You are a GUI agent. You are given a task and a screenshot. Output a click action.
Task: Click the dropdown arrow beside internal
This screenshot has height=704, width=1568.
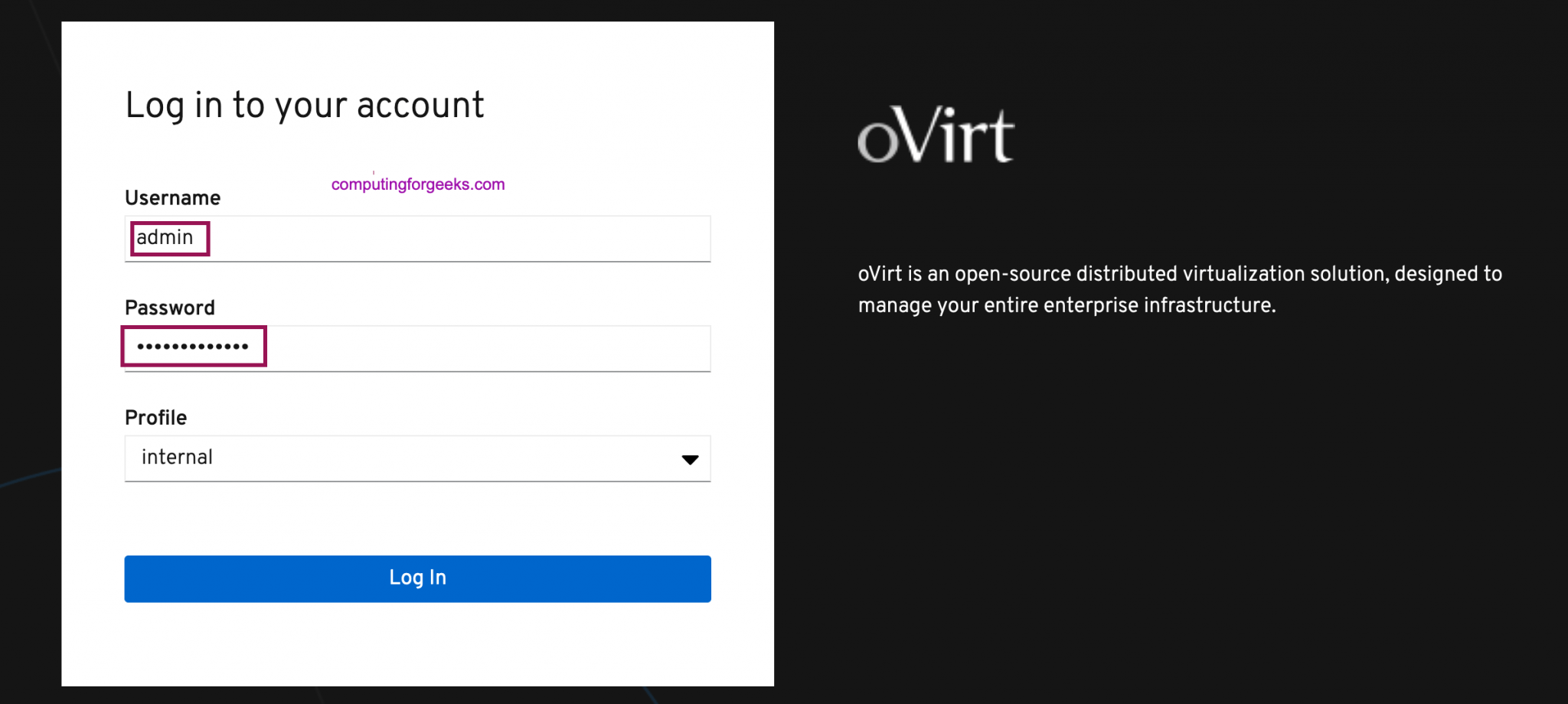(x=689, y=458)
